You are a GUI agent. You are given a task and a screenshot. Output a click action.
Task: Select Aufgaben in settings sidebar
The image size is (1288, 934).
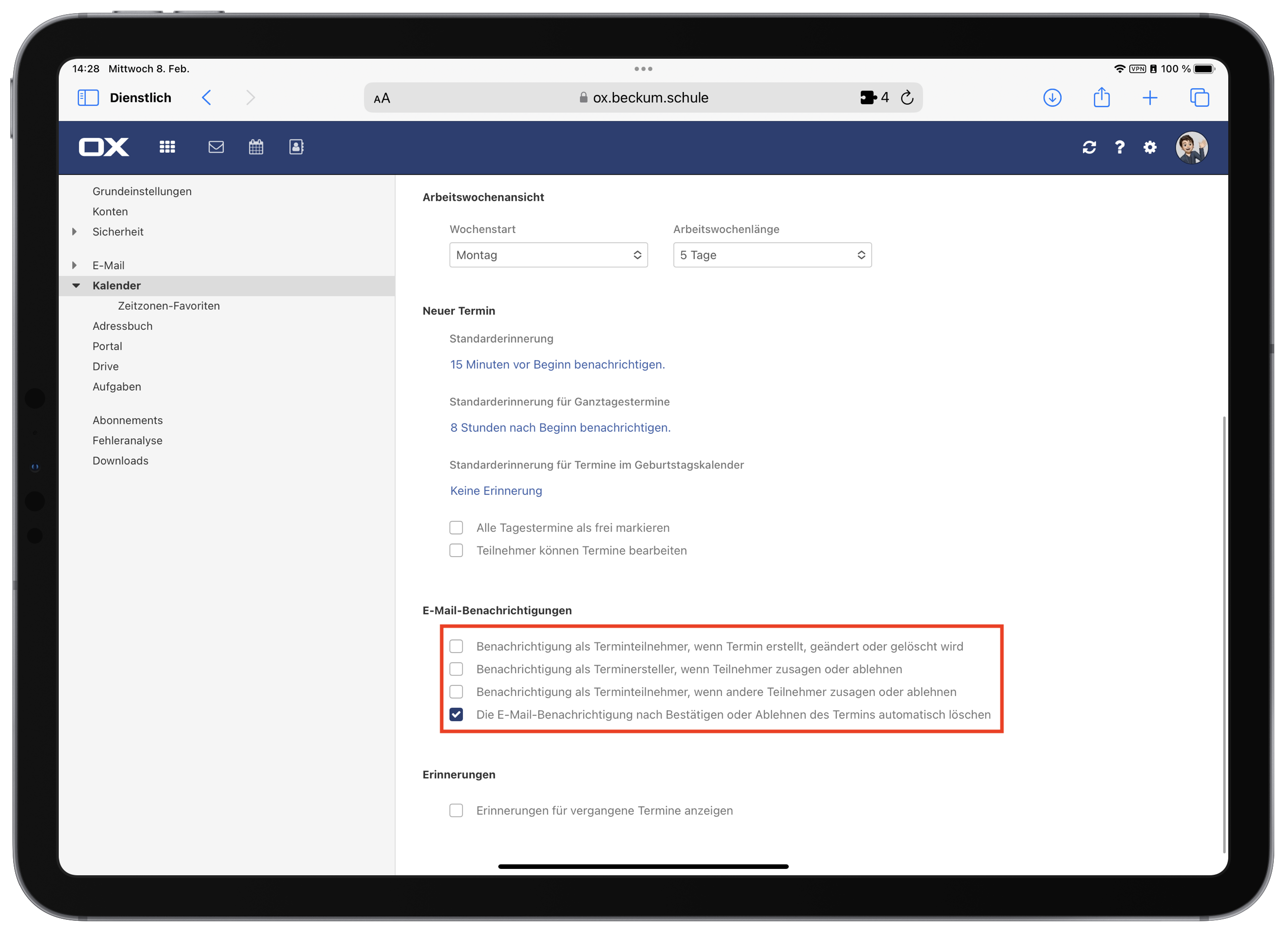pyautogui.click(x=117, y=387)
